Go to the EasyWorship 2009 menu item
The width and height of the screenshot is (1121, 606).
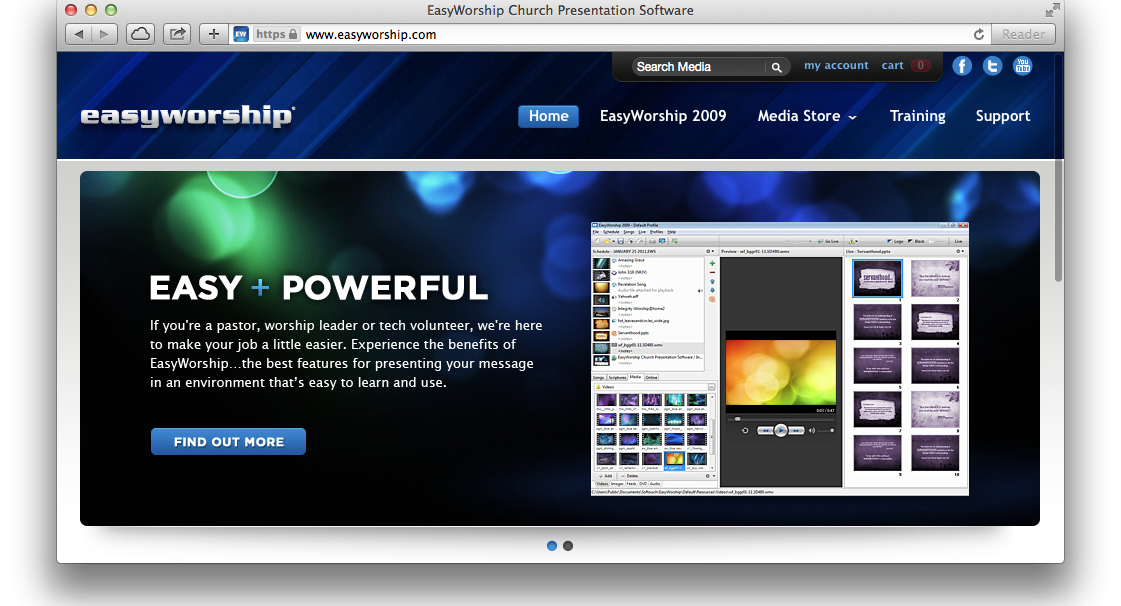pos(663,116)
